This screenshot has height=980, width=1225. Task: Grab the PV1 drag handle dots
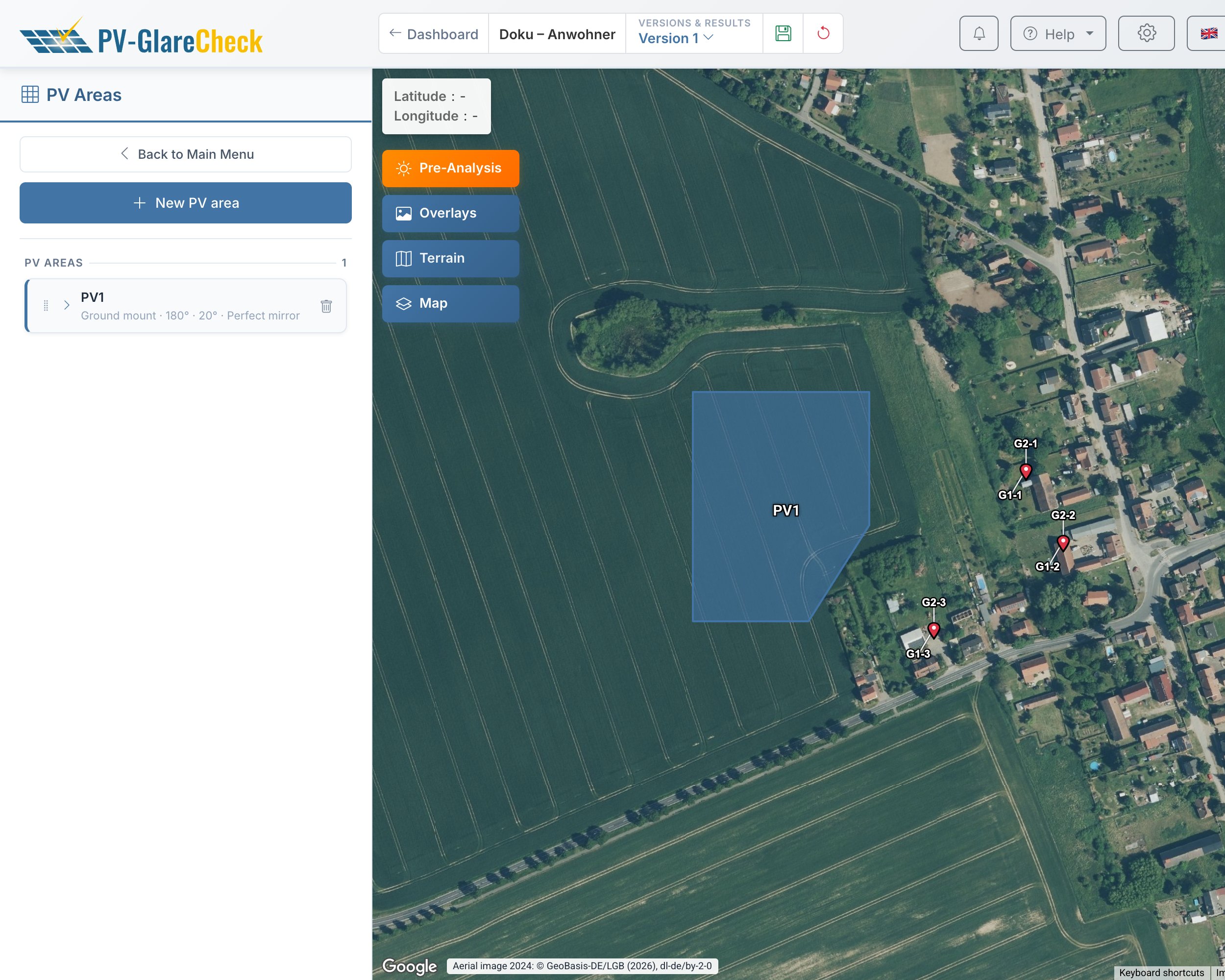click(x=46, y=306)
